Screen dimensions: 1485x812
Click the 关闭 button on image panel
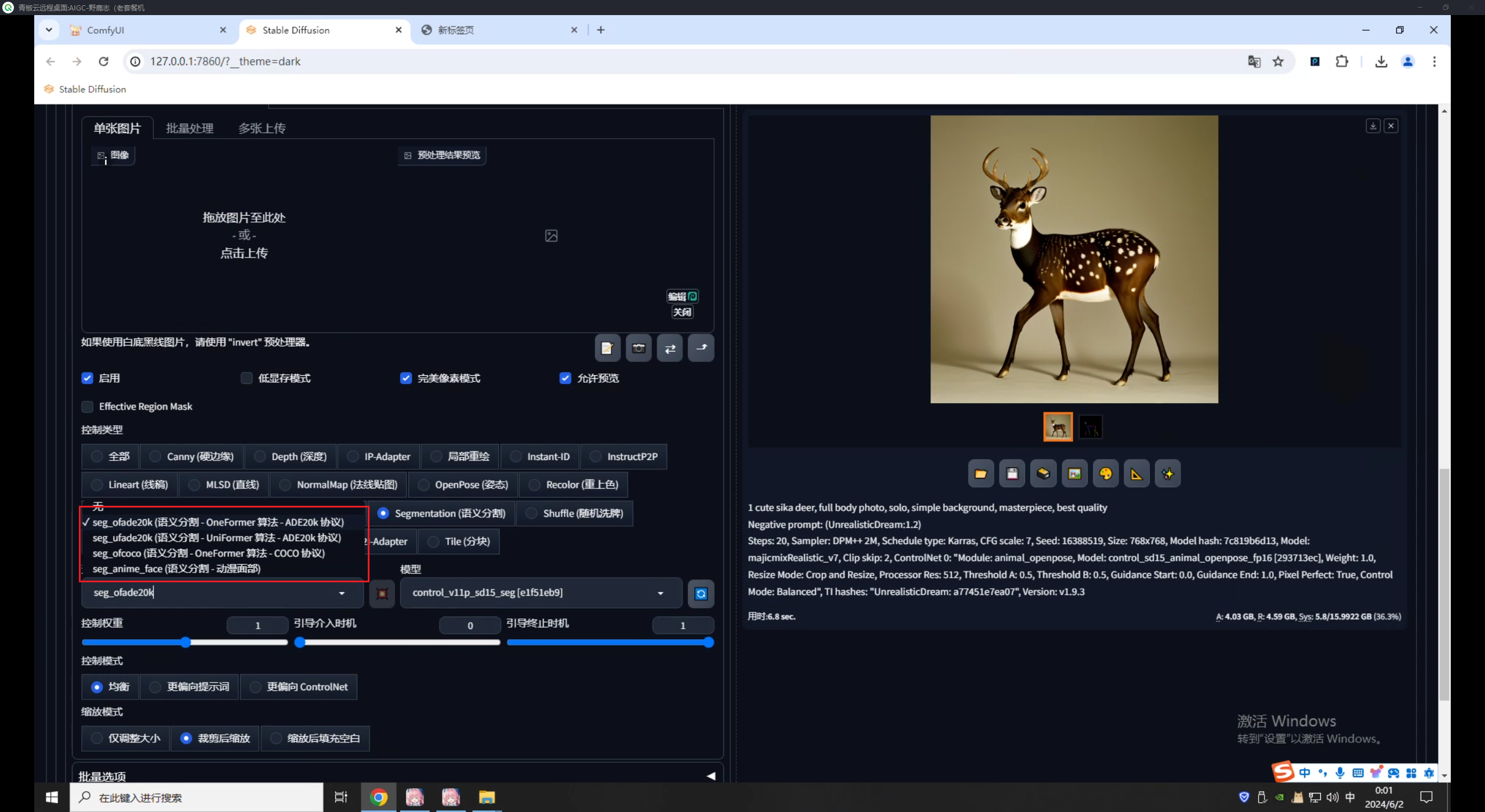(x=682, y=312)
